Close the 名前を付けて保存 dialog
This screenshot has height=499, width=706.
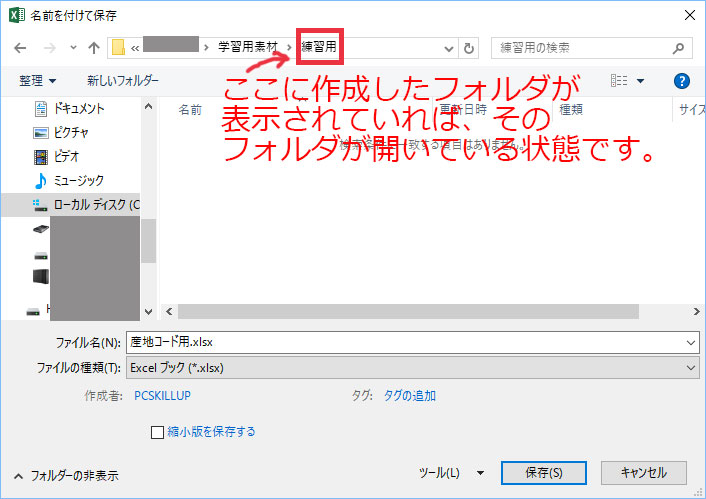(689, 15)
